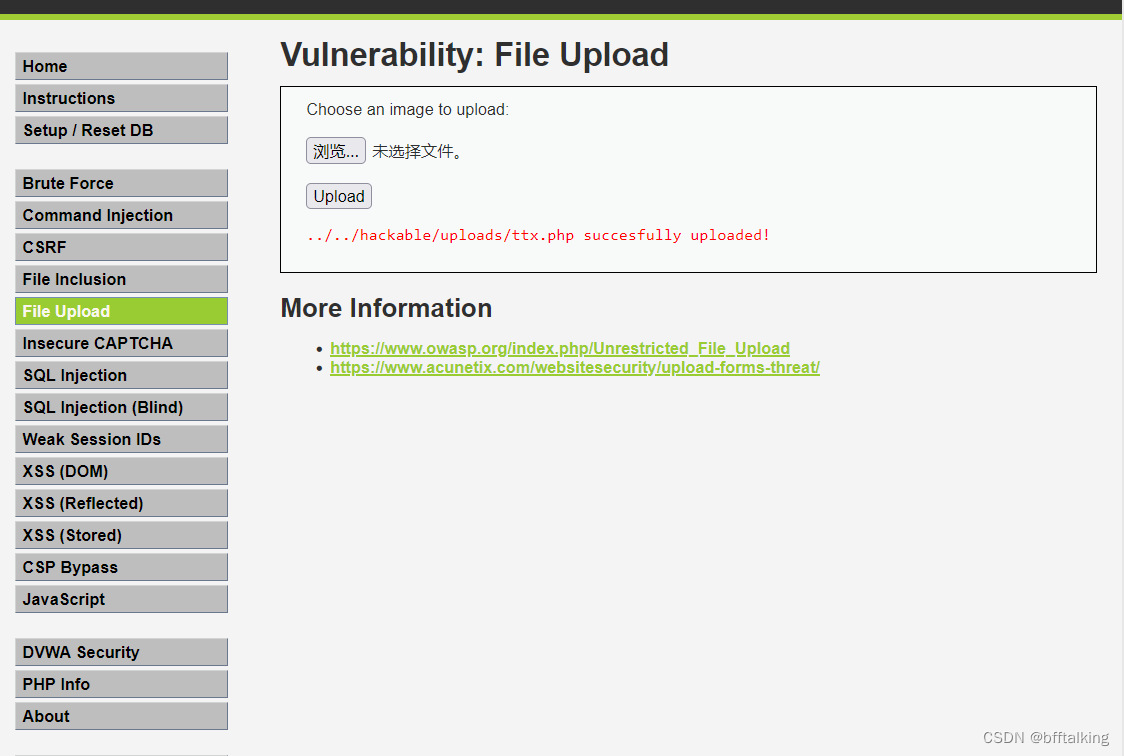The height and width of the screenshot is (756, 1124).
Task: Open Setup / Reset DB
Action: pyautogui.click(x=121, y=130)
